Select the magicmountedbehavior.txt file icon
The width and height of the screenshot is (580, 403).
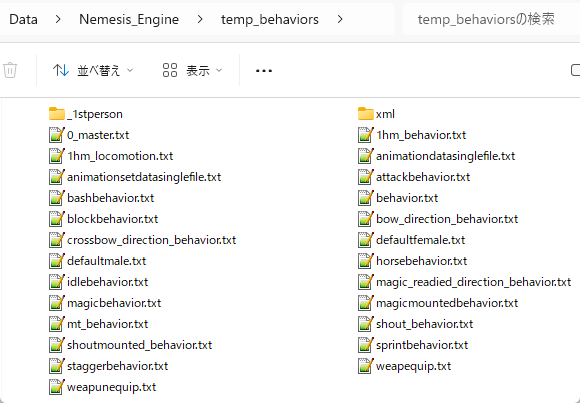coord(365,303)
